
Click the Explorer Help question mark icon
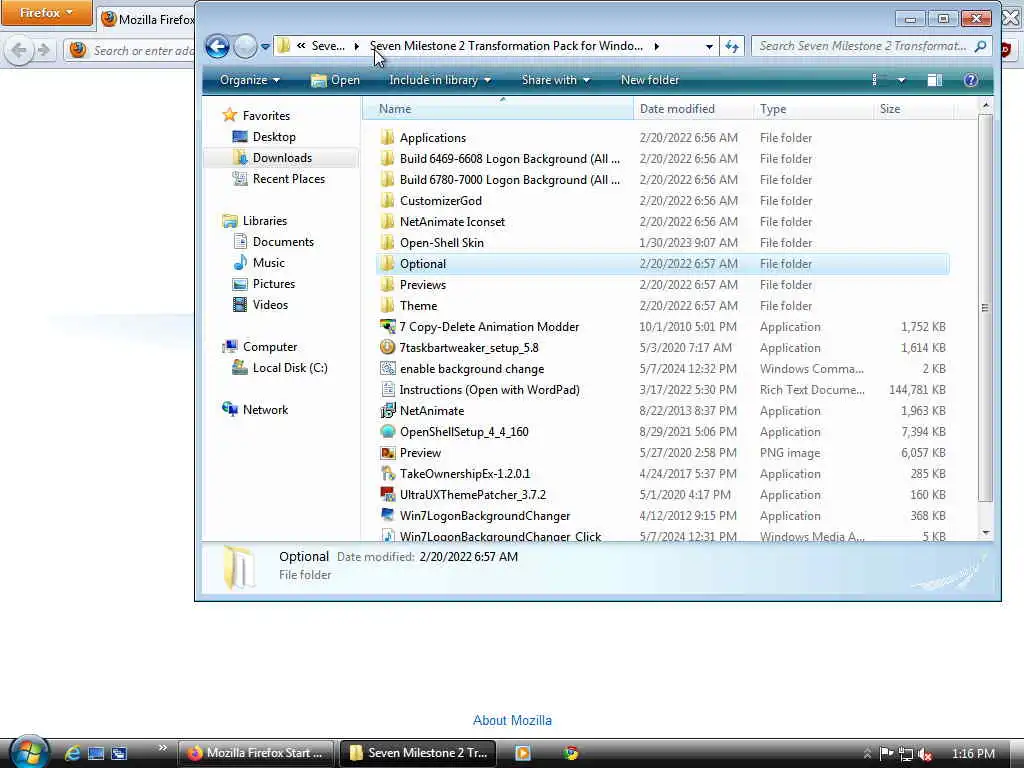click(970, 80)
